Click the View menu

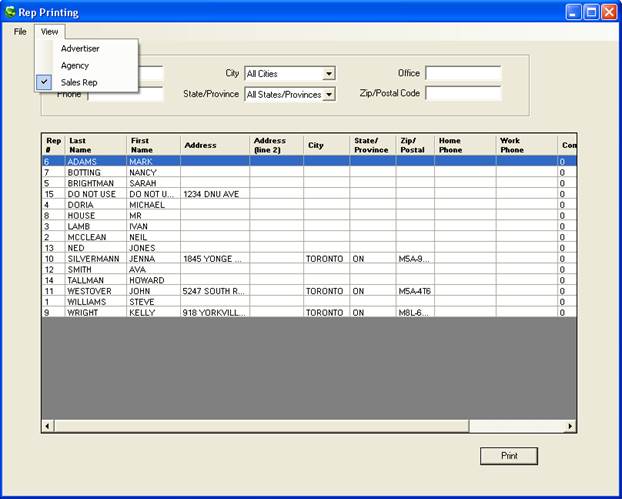(x=49, y=32)
